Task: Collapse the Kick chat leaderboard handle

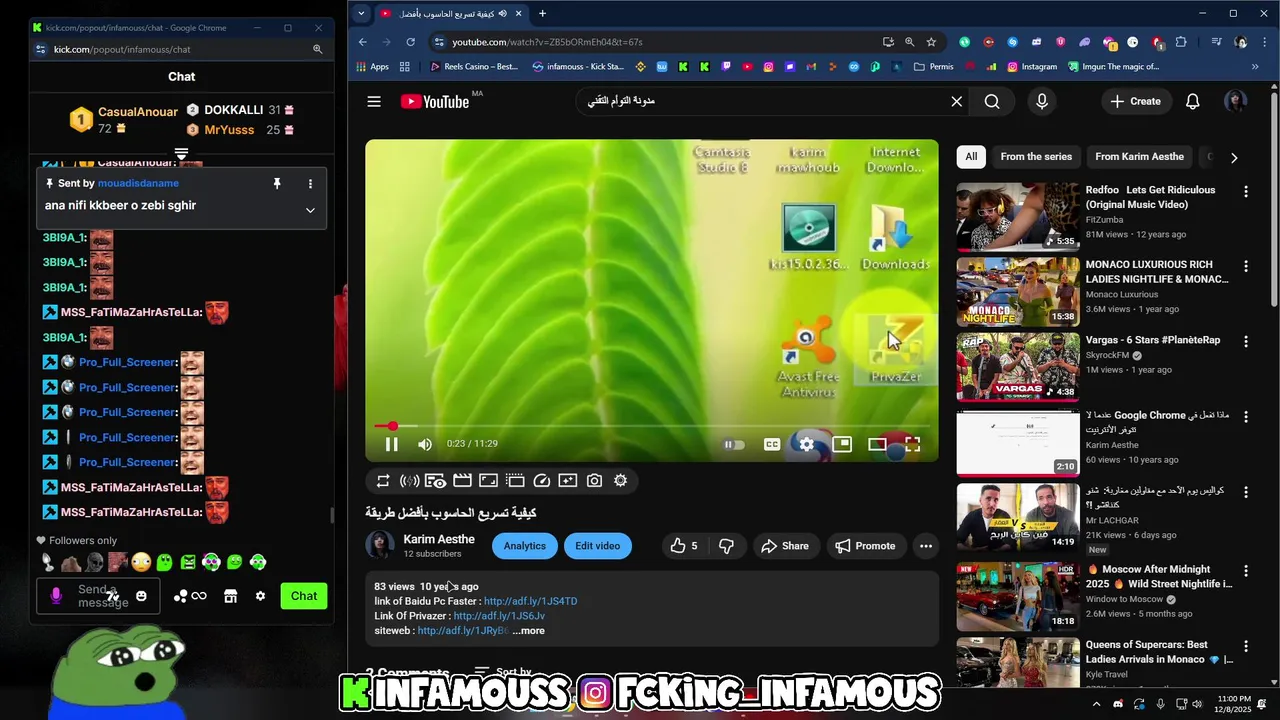Action: point(181,154)
